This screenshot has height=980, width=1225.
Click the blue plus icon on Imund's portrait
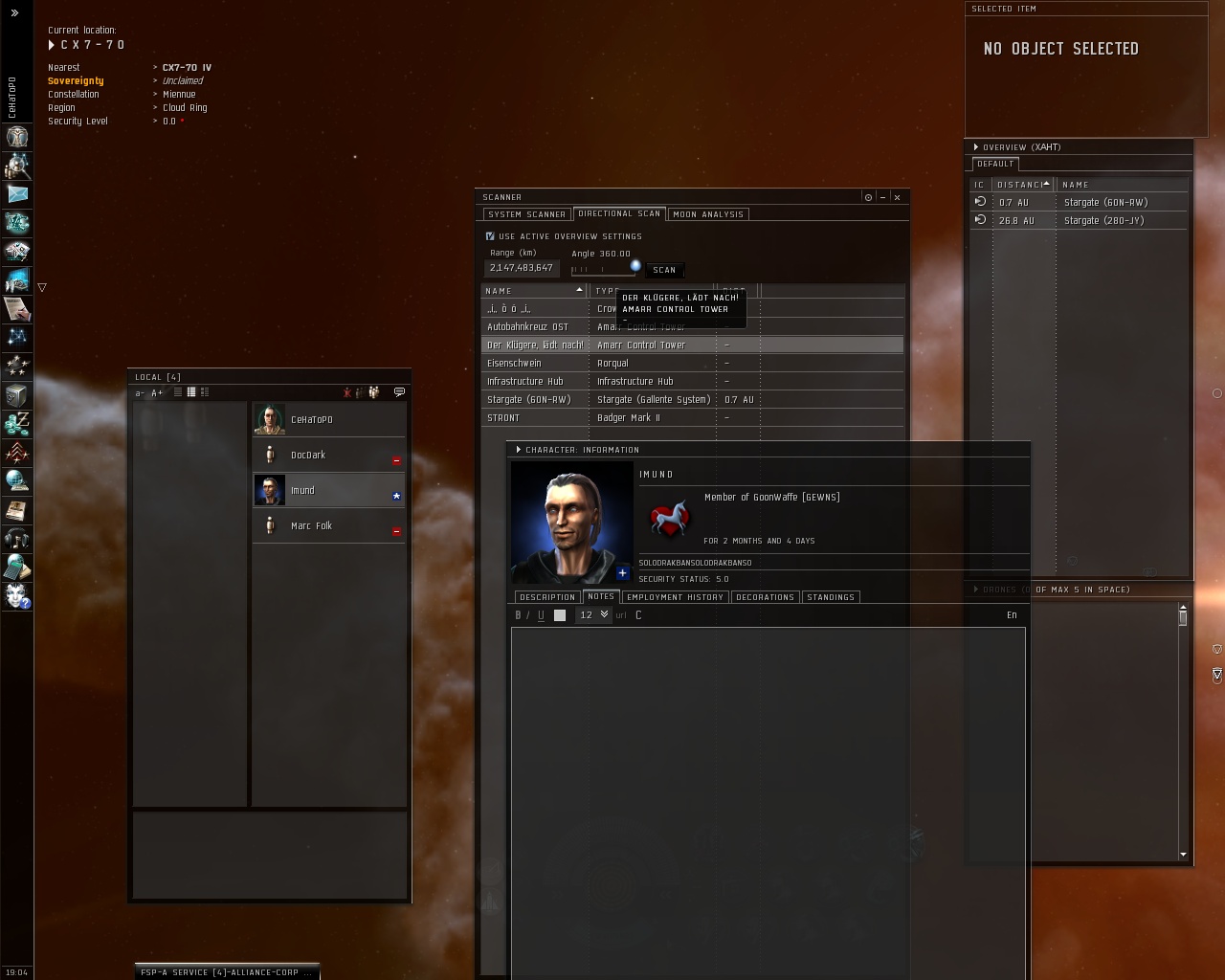point(622,572)
